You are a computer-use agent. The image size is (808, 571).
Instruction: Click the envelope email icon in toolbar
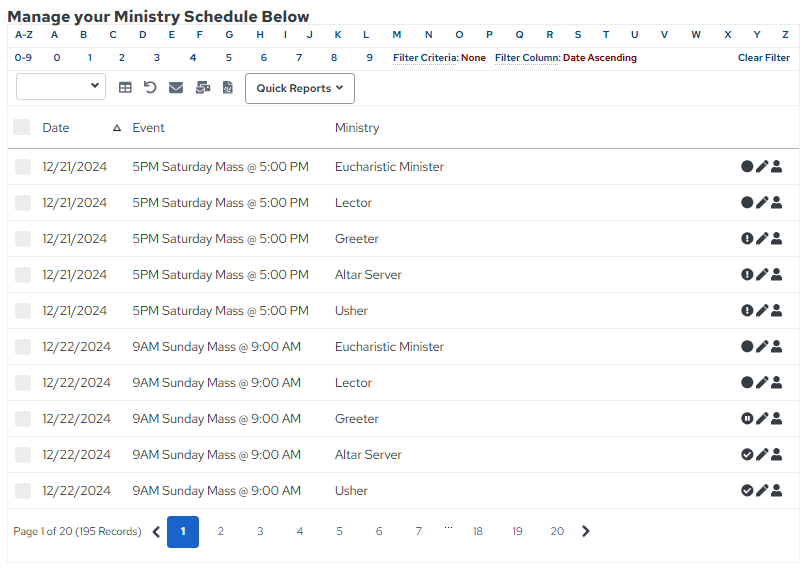176,88
